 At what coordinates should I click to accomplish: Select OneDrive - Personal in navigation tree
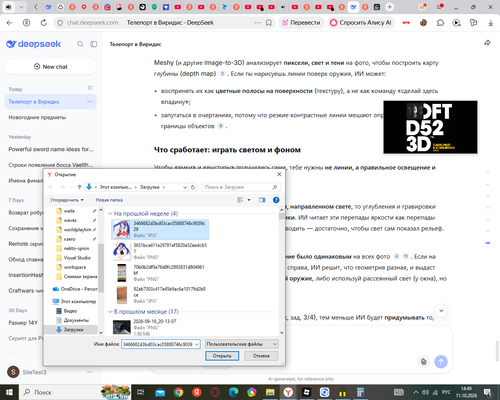(x=75, y=289)
